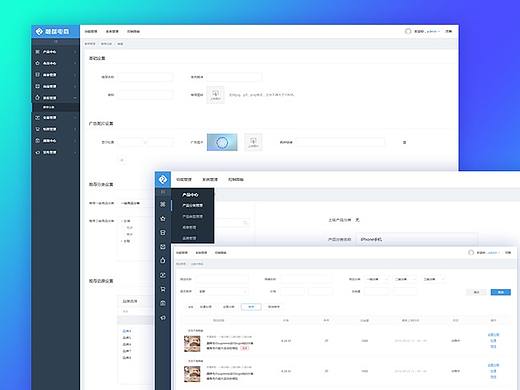520x390 pixels.
Task: Click envelope icon in the collapsed sidebar
Action: (163, 247)
